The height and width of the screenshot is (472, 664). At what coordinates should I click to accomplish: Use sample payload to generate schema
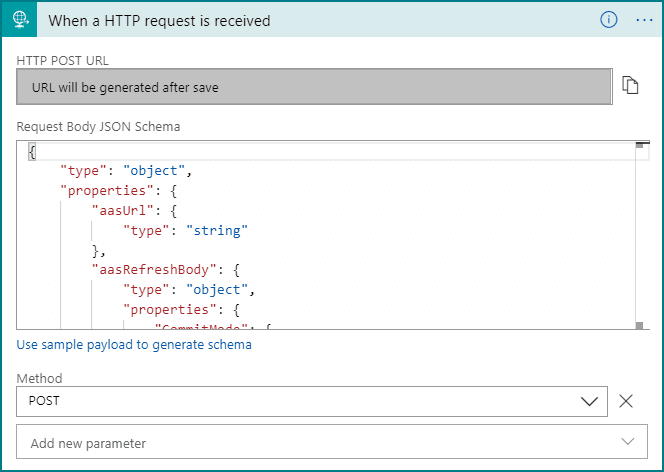tap(134, 345)
